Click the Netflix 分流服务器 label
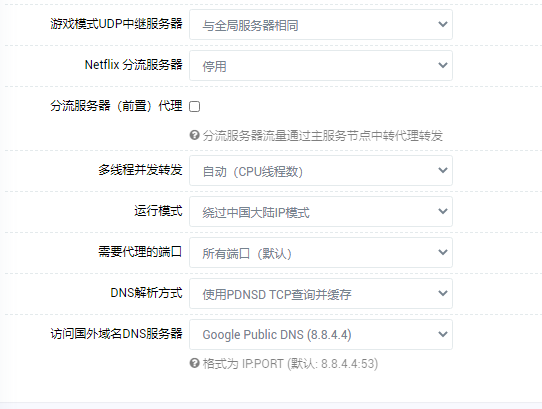 pyautogui.click(x=133, y=65)
